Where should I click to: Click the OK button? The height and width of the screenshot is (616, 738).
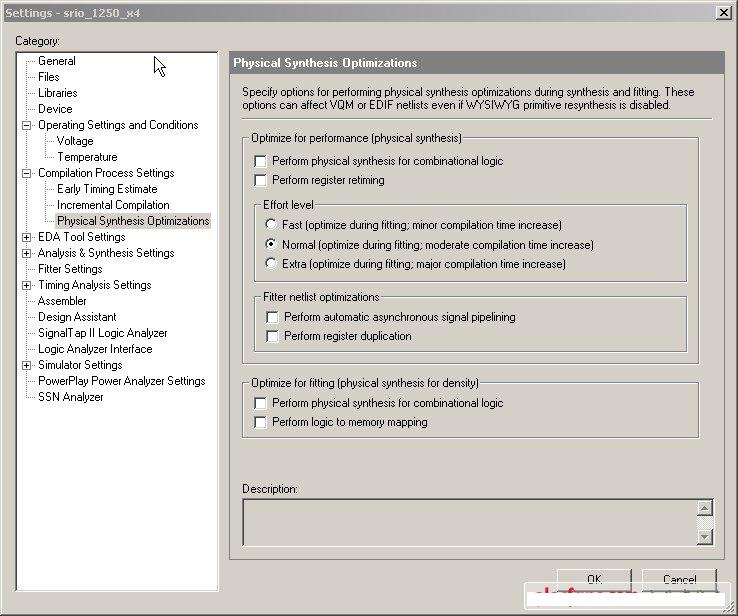[594, 580]
